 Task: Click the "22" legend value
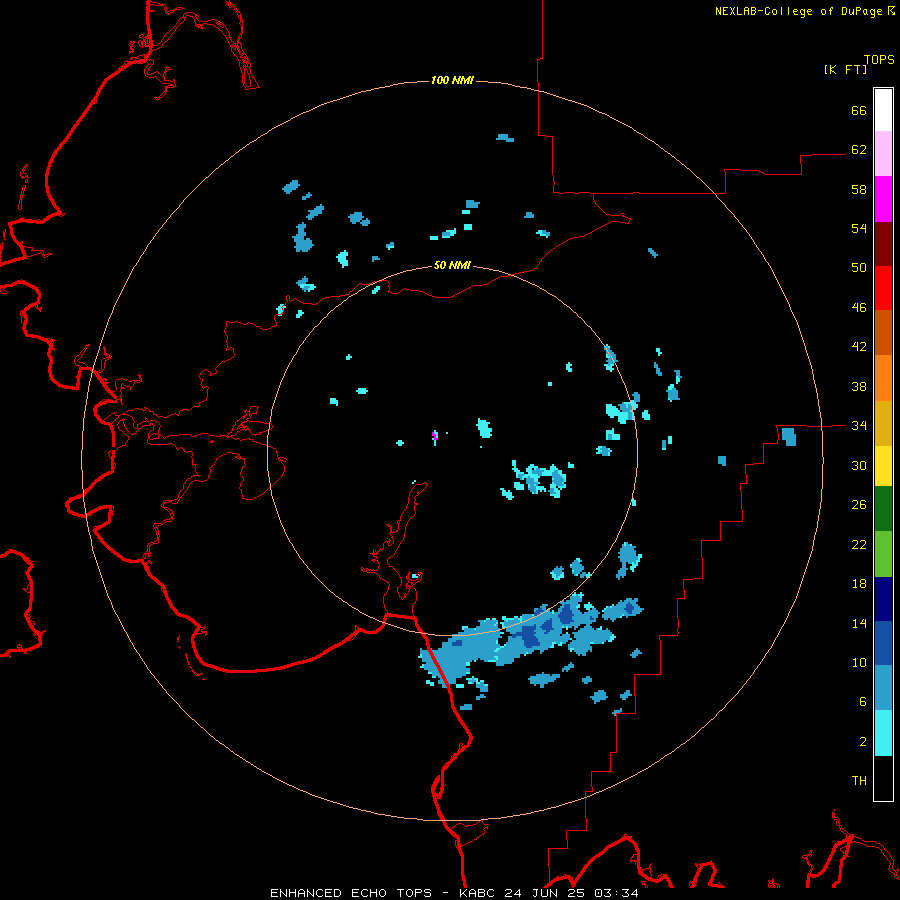[859, 544]
